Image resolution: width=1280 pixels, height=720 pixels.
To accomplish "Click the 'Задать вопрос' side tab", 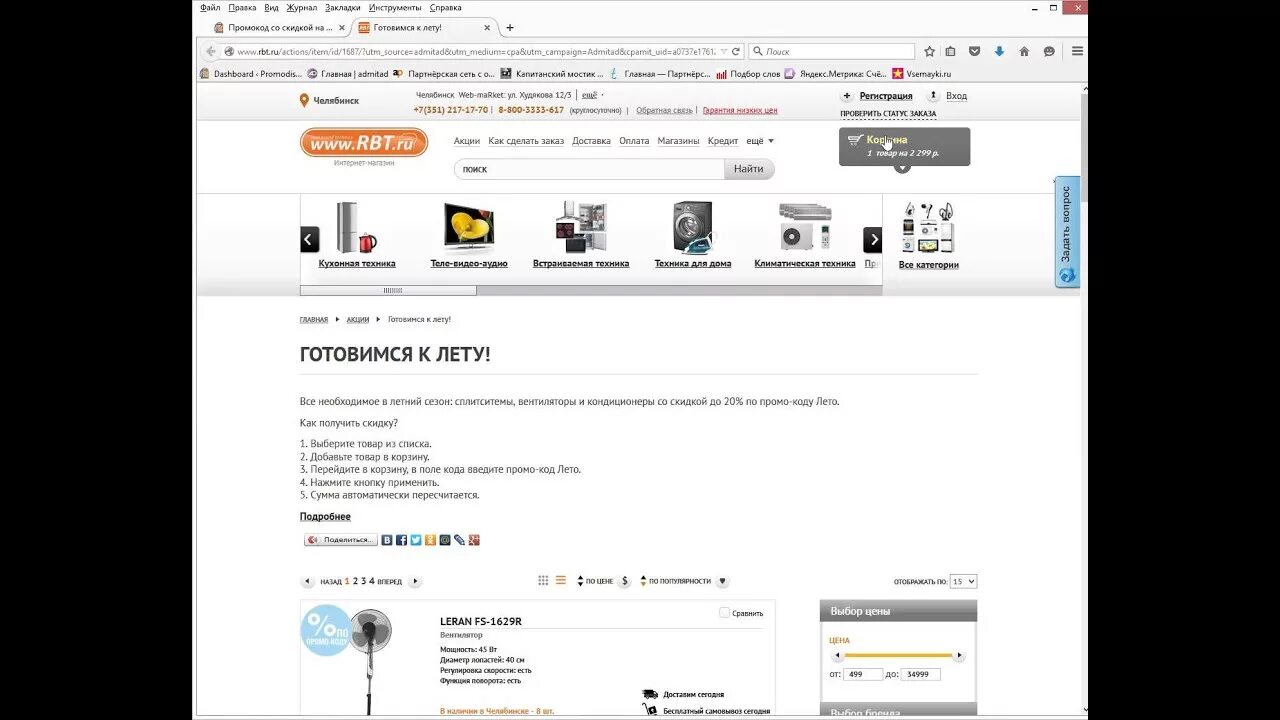I will coord(1067,232).
